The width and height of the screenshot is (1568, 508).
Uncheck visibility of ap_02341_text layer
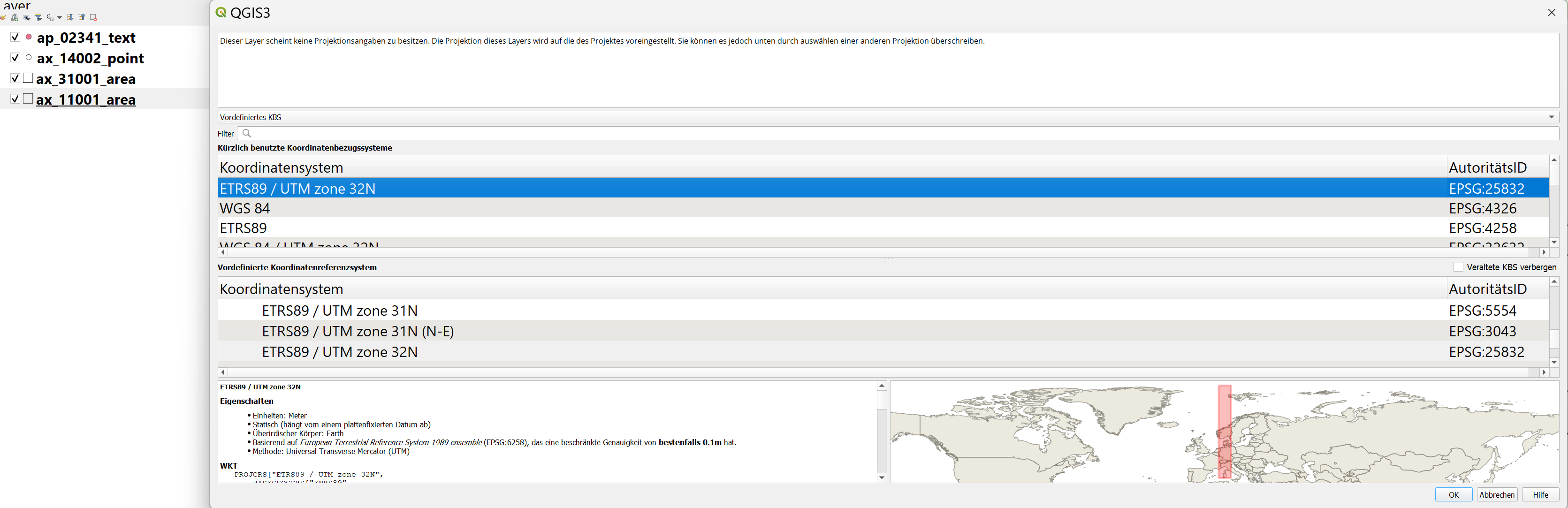(x=15, y=37)
